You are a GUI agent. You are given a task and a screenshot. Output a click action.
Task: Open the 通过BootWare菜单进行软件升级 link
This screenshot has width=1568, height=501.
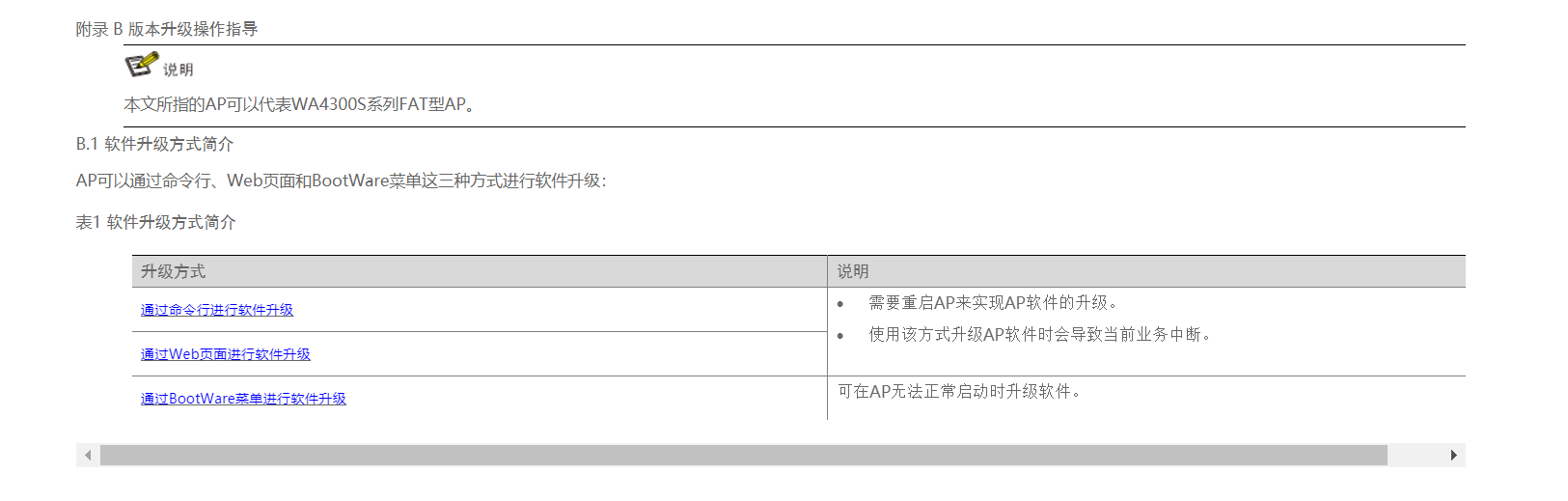pyautogui.click(x=243, y=399)
